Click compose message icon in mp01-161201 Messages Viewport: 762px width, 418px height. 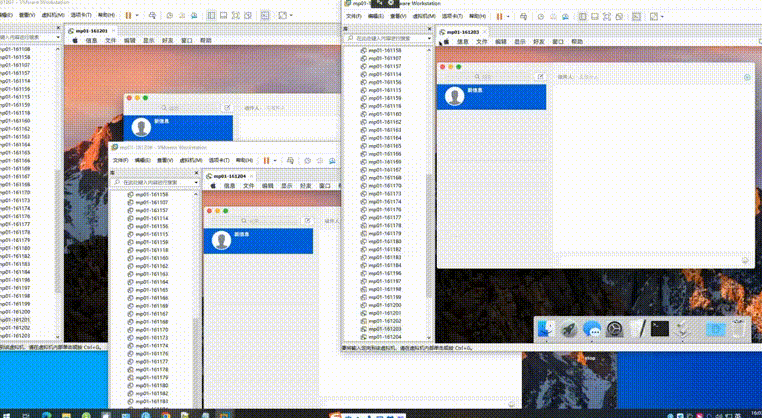point(226,107)
